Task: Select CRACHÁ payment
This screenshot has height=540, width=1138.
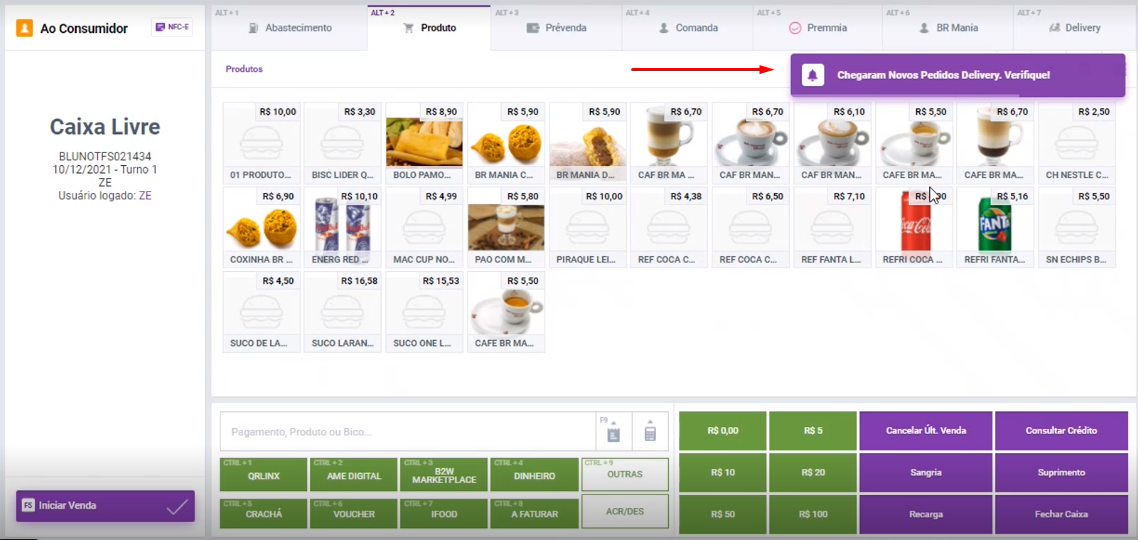Action: tap(263, 513)
